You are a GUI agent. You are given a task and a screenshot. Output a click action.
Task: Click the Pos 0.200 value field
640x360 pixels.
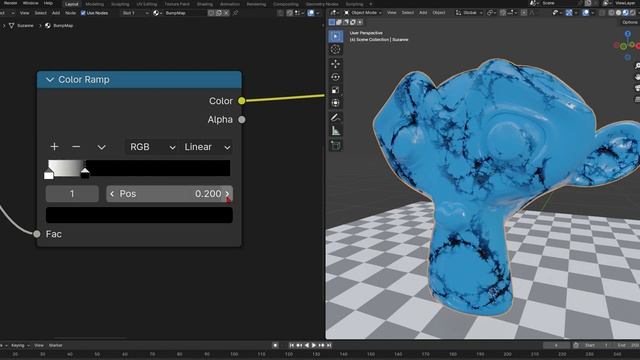(170, 194)
